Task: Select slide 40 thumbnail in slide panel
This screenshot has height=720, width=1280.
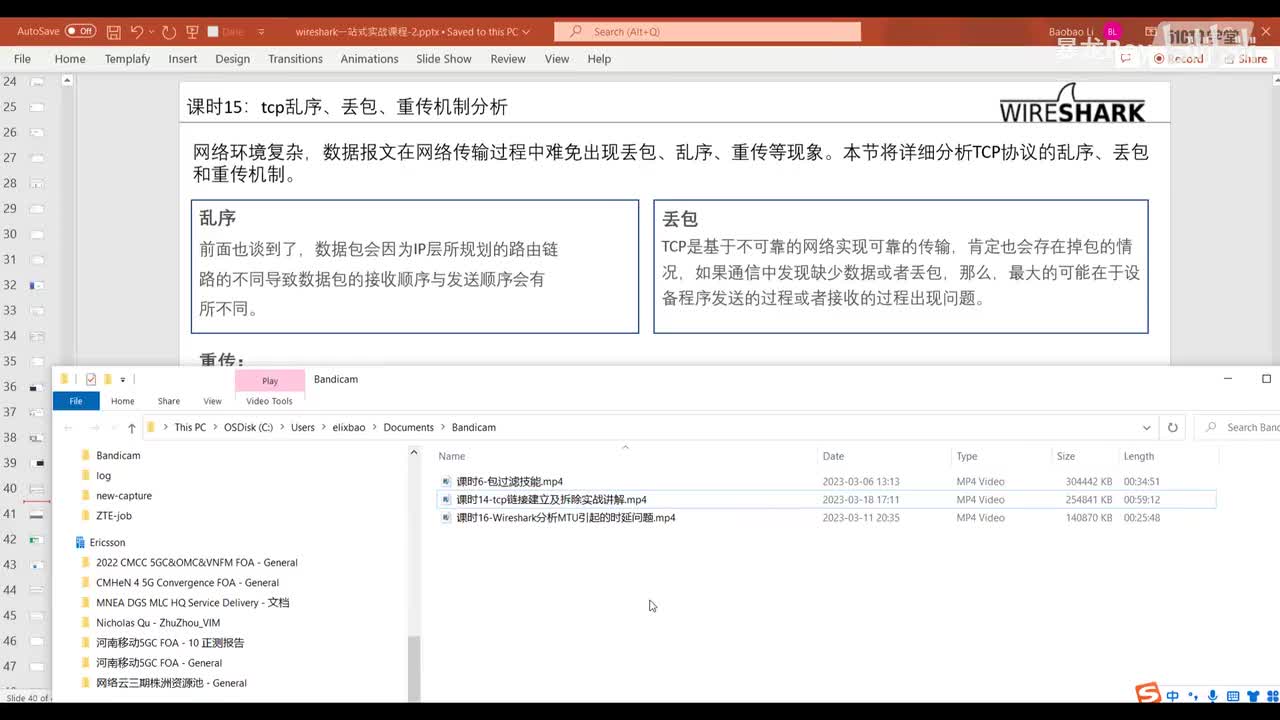Action: (37, 489)
